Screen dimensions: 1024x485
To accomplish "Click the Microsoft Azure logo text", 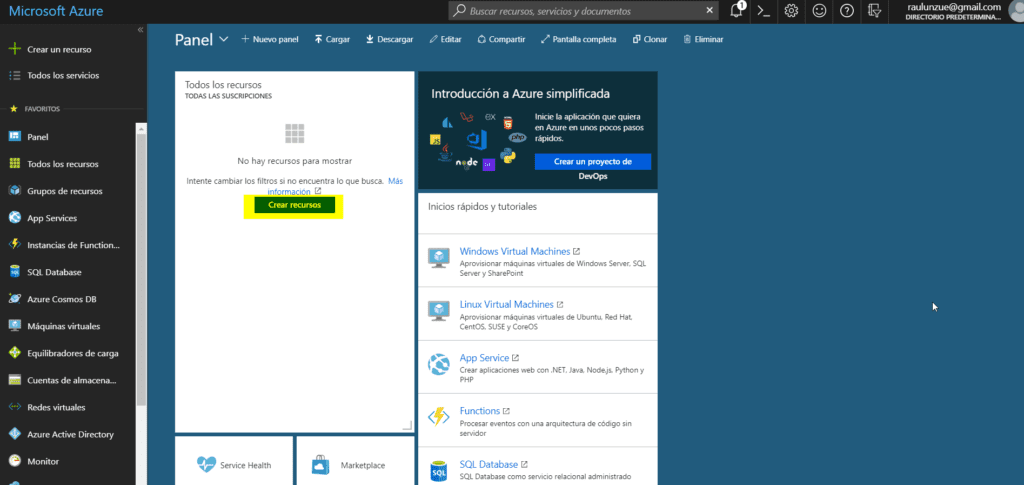I will click(x=56, y=11).
